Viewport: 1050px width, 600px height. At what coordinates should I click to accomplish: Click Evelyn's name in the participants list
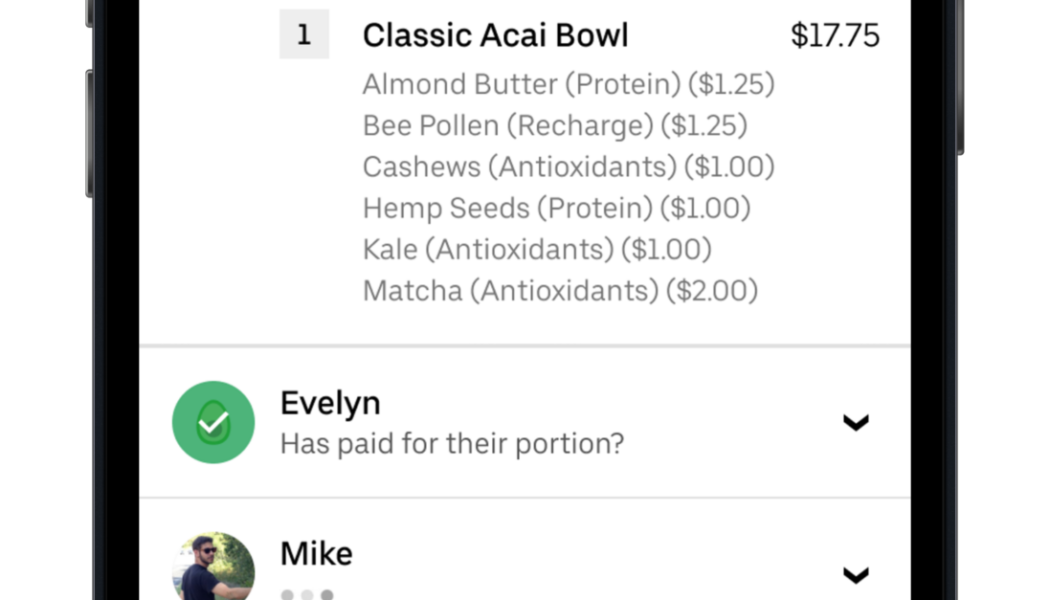pyautogui.click(x=331, y=402)
